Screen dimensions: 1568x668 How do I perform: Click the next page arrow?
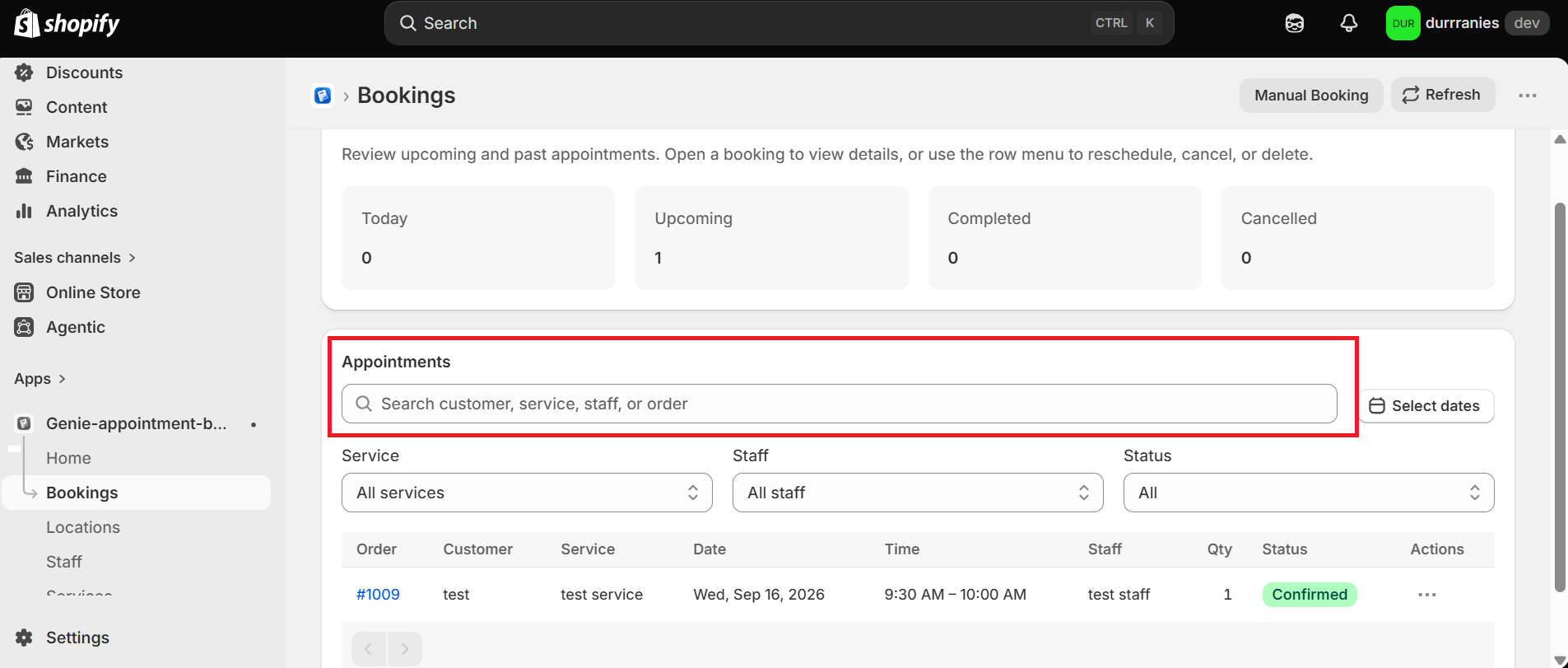pyautogui.click(x=404, y=649)
